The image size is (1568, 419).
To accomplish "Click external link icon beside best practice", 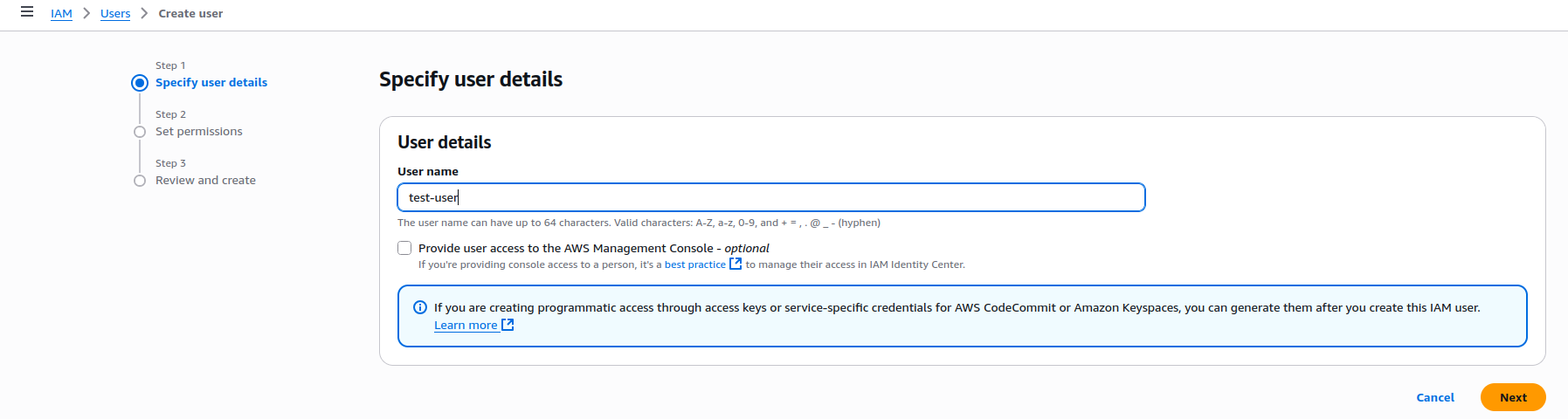I will (736, 264).
